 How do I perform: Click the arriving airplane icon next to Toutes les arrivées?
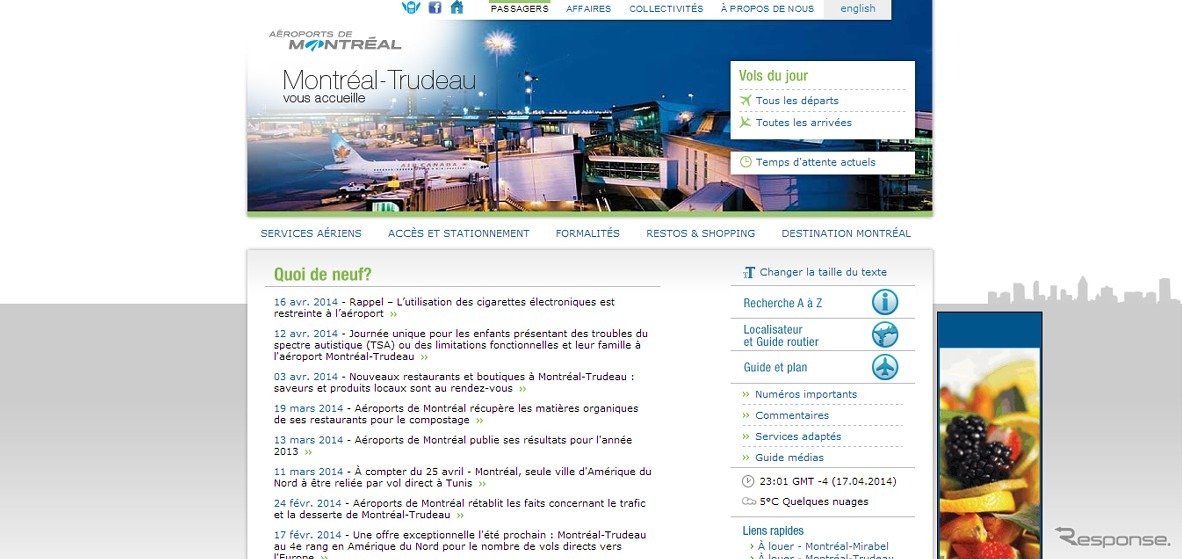(x=746, y=122)
